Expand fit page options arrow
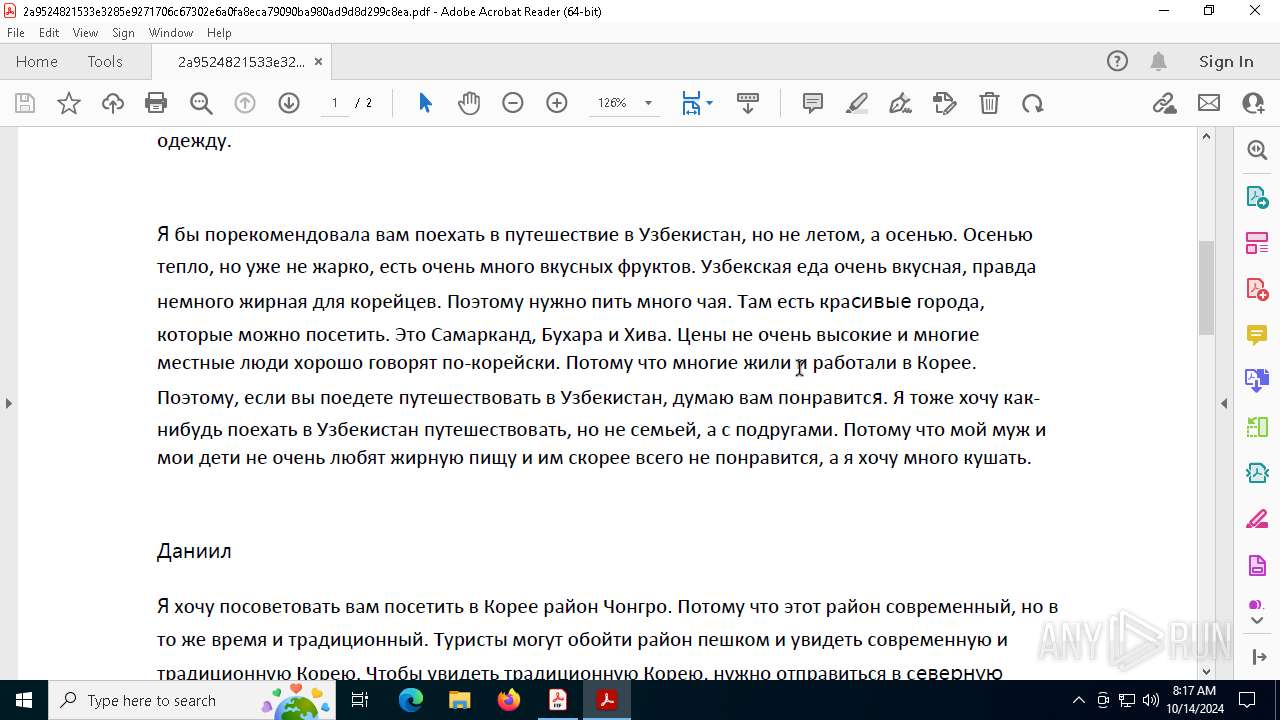1280x720 pixels. [x=709, y=103]
